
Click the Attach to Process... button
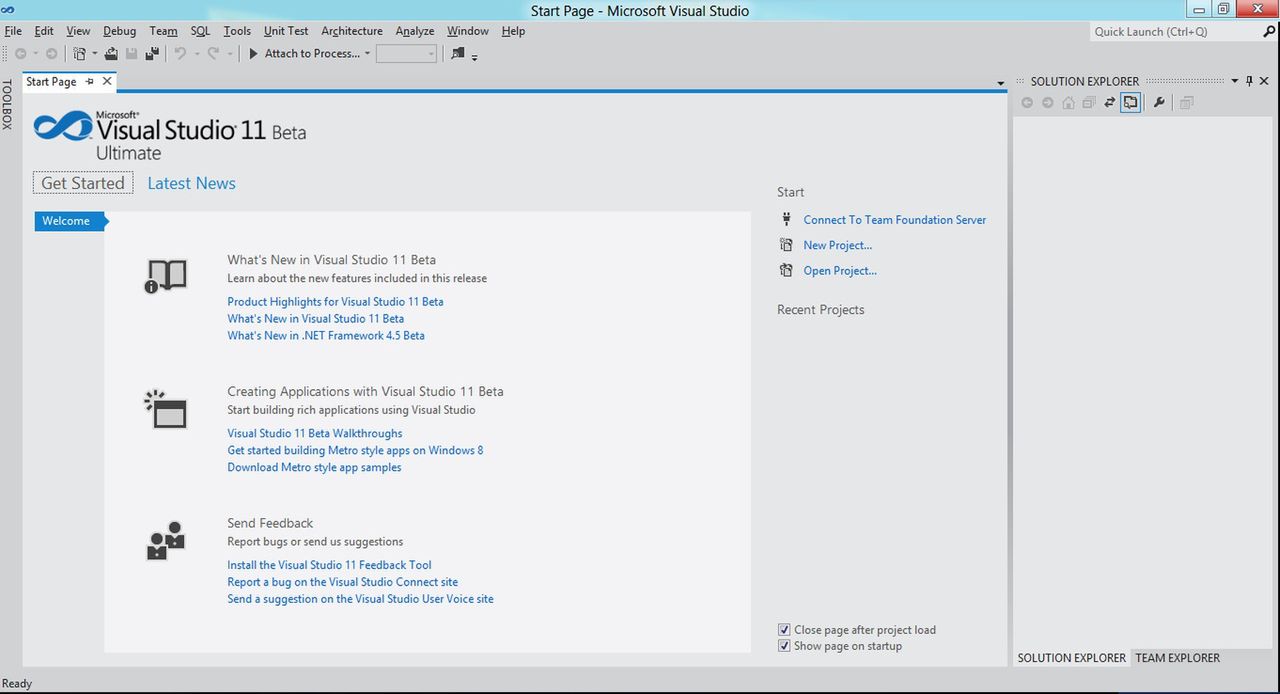point(312,54)
